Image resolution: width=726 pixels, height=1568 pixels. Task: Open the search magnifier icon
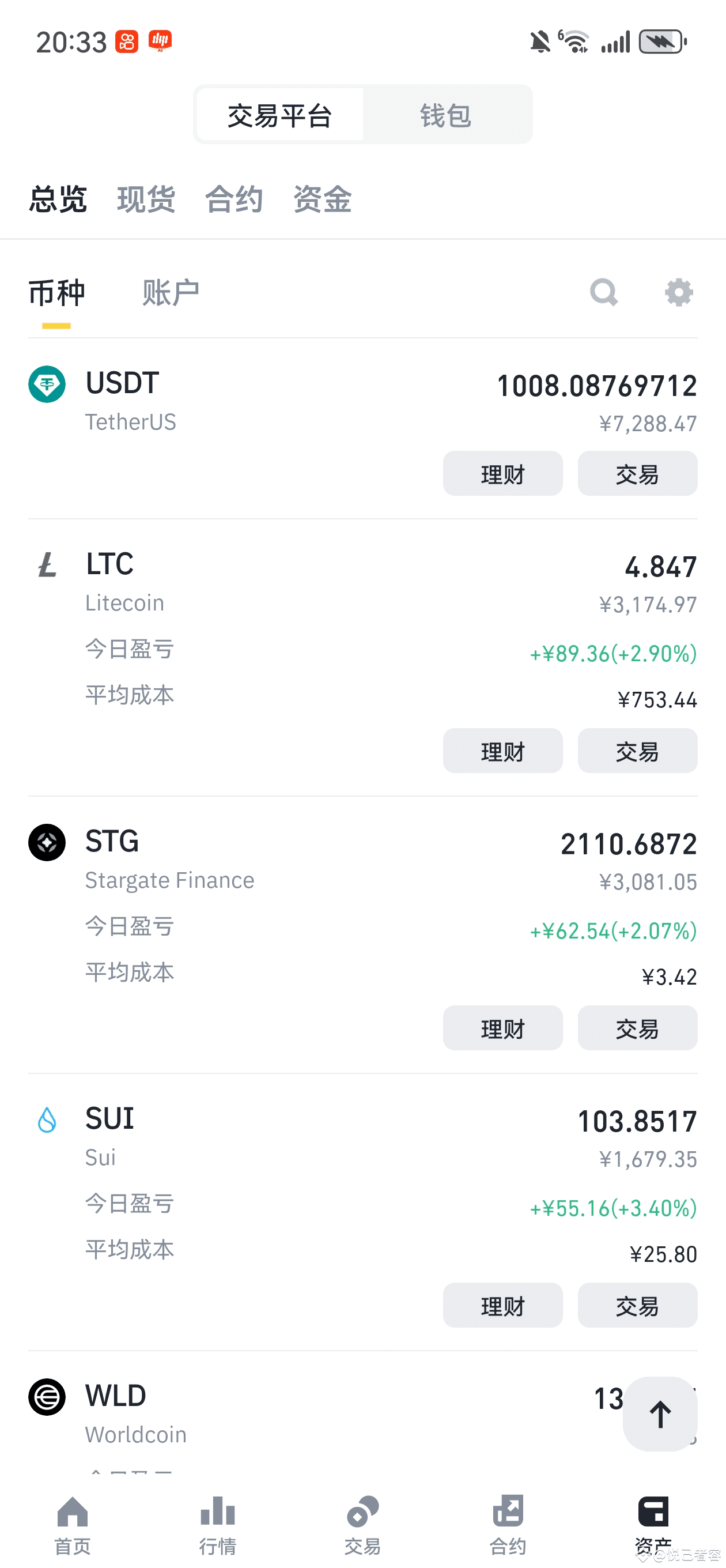[604, 293]
